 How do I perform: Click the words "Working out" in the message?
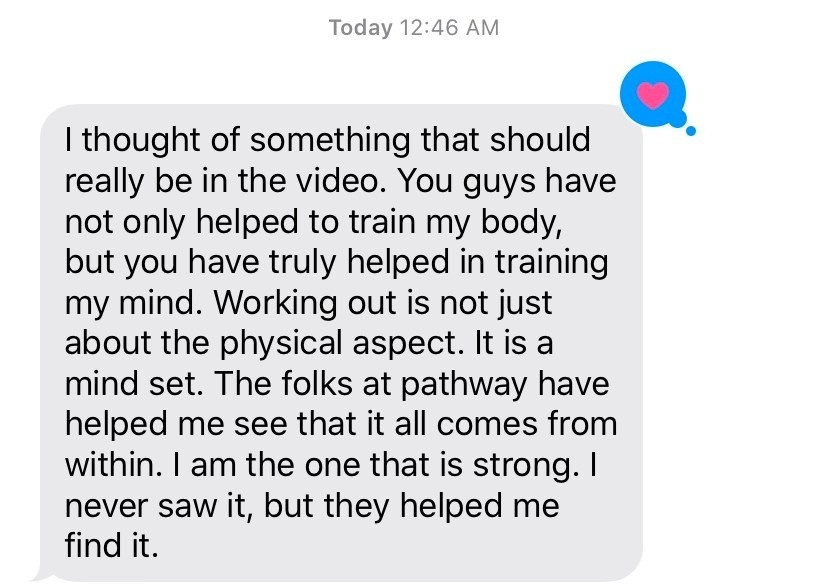point(306,304)
